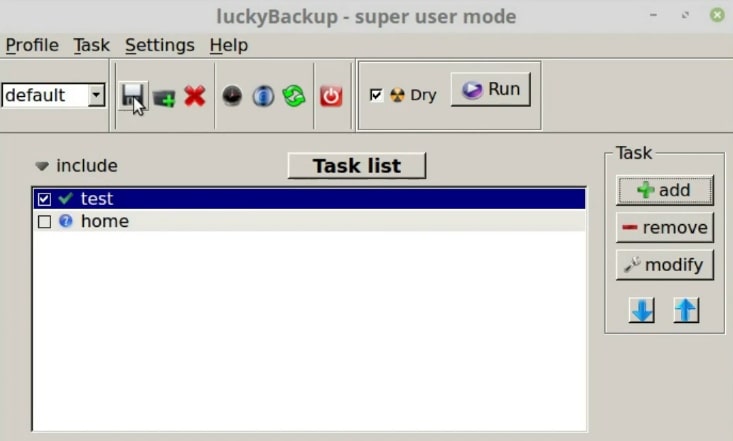Click the green refresh icon
Image resolution: width=733 pixels, height=441 pixels.
294,96
